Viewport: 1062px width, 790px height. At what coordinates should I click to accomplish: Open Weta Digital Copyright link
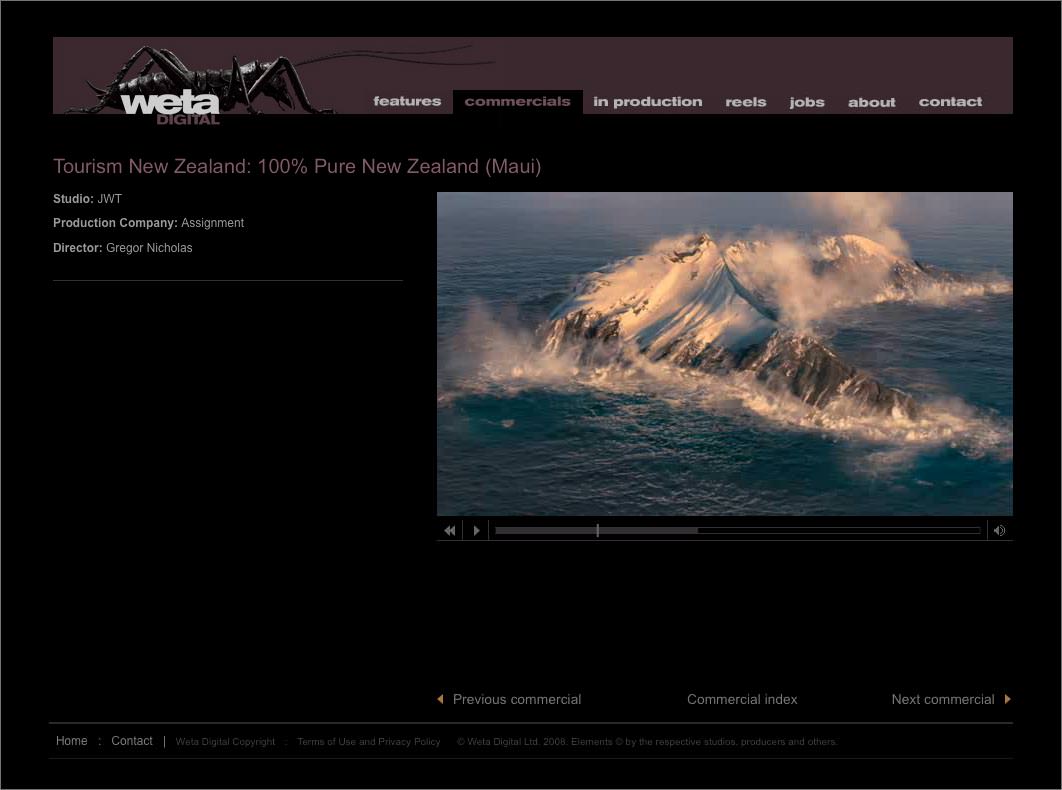point(226,742)
